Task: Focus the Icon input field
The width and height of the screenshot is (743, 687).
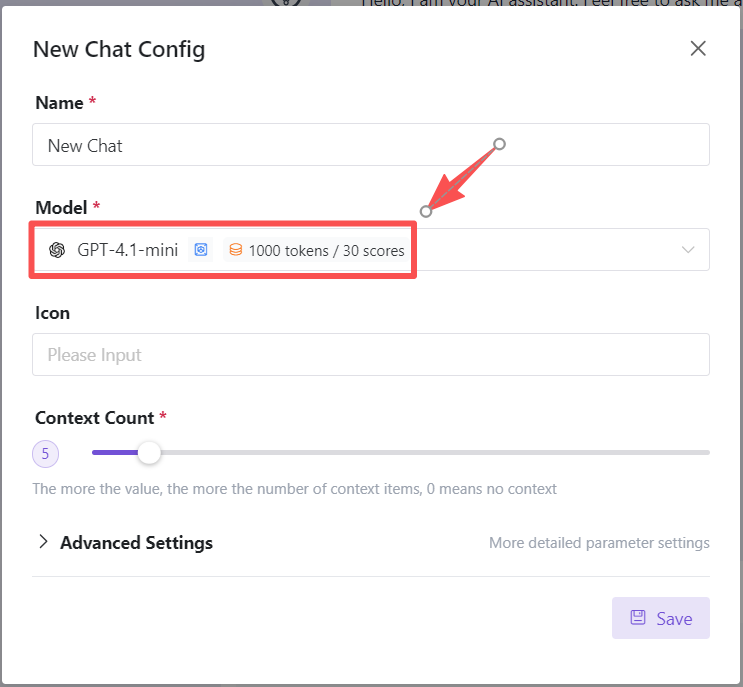Action: point(370,355)
